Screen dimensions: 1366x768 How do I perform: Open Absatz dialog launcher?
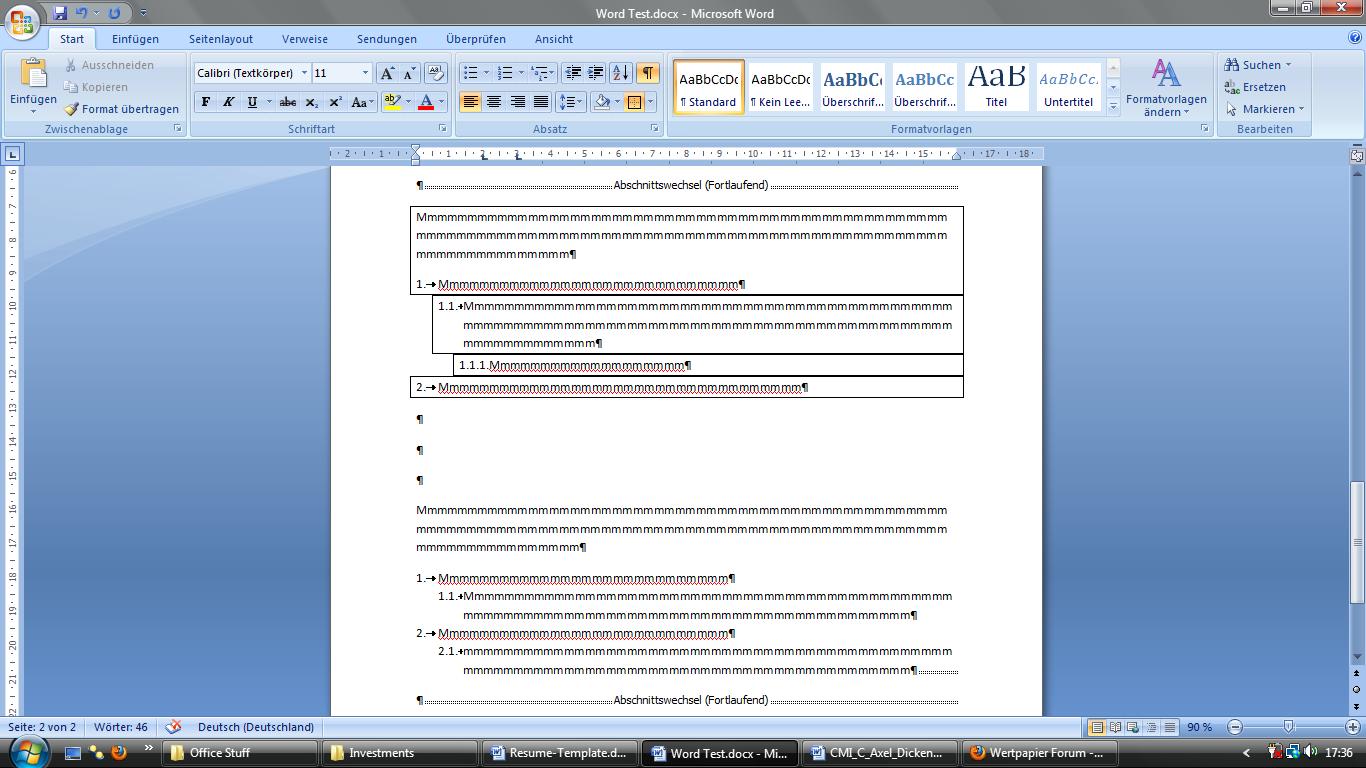(x=655, y=129)
